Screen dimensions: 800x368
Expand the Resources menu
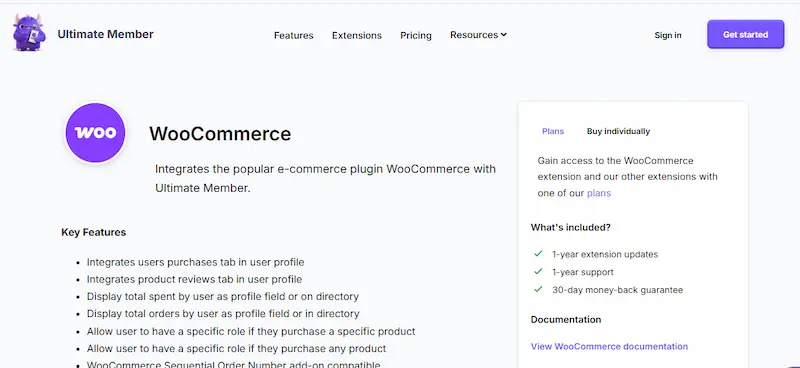click(478, 35)
